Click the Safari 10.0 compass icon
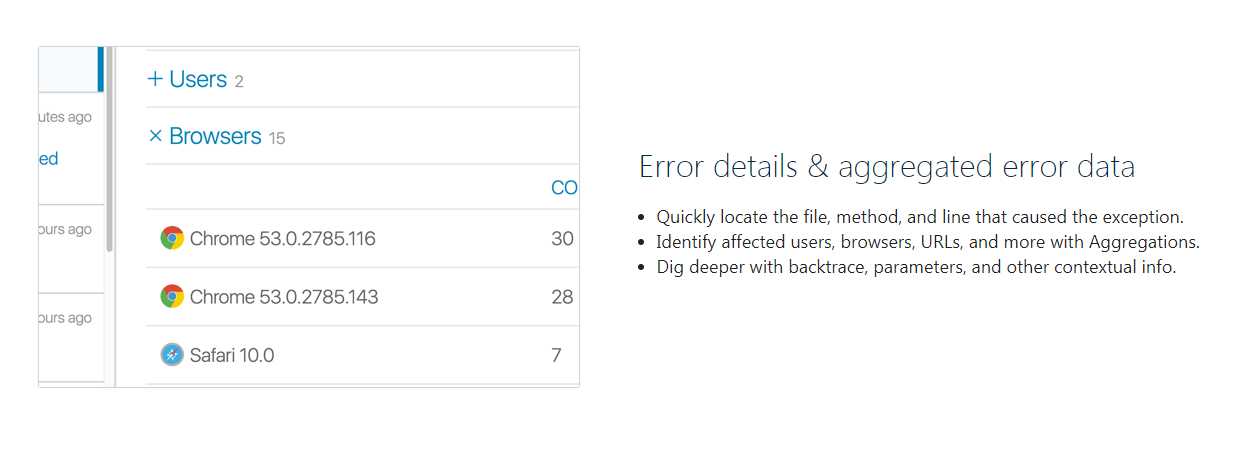This screenshot has height=454, width=1258. pyautogui.click(x=172, y=355)
